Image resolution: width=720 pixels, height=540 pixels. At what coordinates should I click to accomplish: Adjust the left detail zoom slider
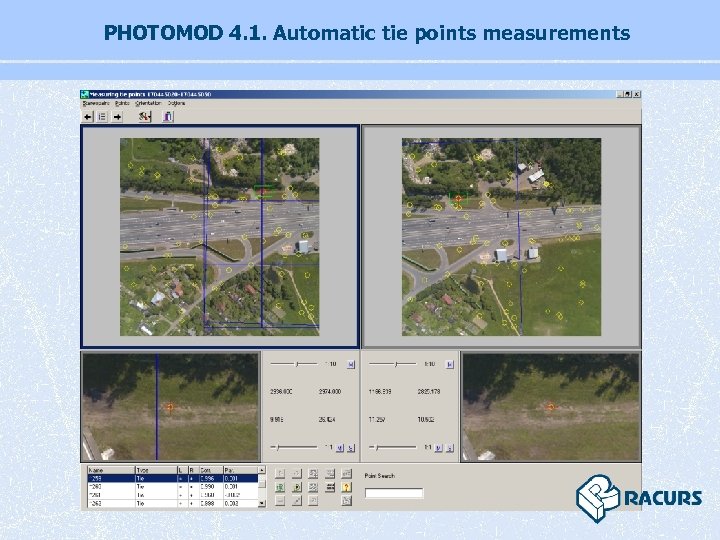294,447
